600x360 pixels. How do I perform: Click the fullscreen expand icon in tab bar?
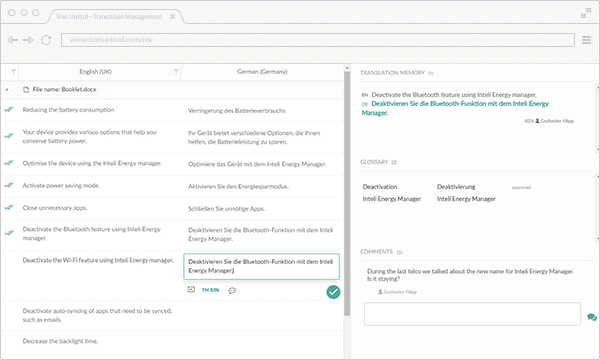click(x=585, y=13)
